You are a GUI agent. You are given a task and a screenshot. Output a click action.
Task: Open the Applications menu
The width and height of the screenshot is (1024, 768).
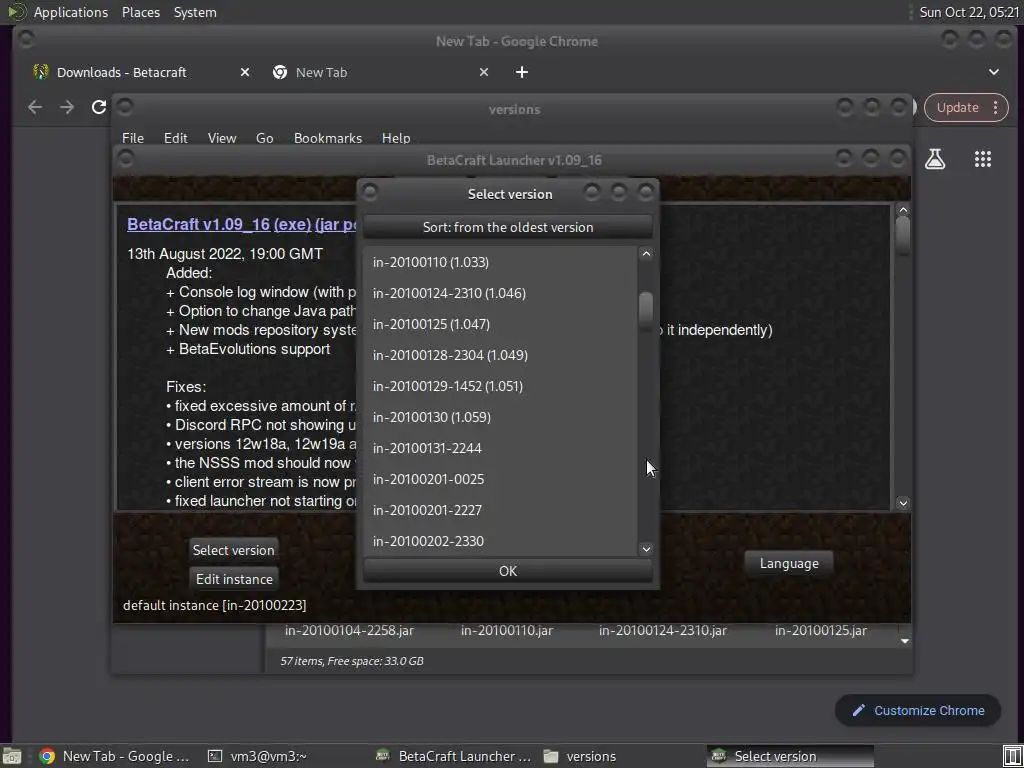click(x=71, y=12)
